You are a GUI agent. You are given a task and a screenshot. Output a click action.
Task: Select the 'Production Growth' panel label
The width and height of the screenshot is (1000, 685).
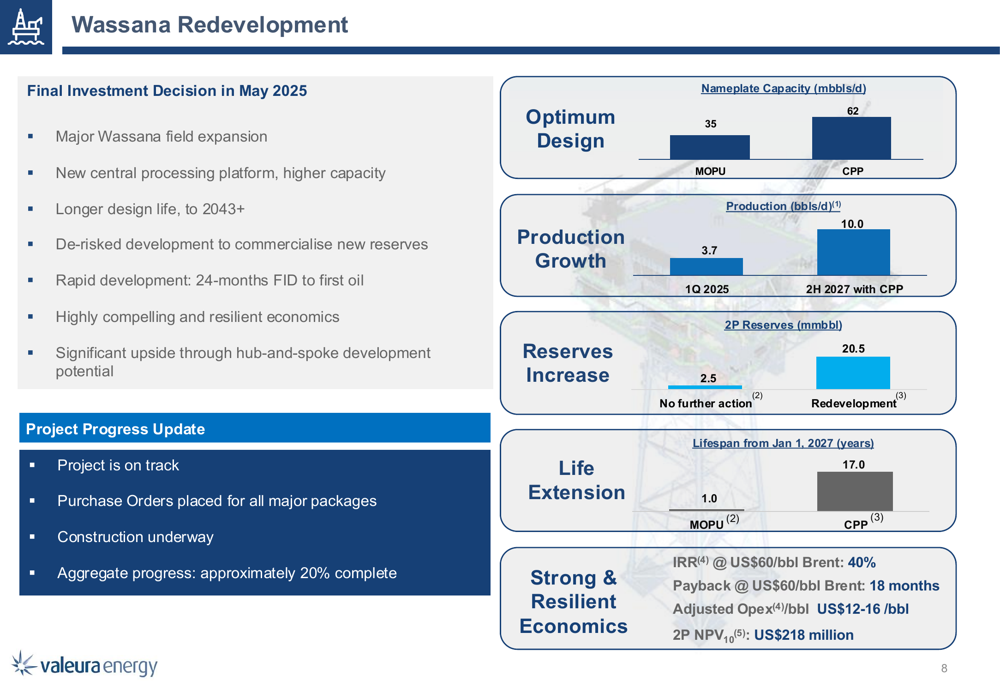570,249
